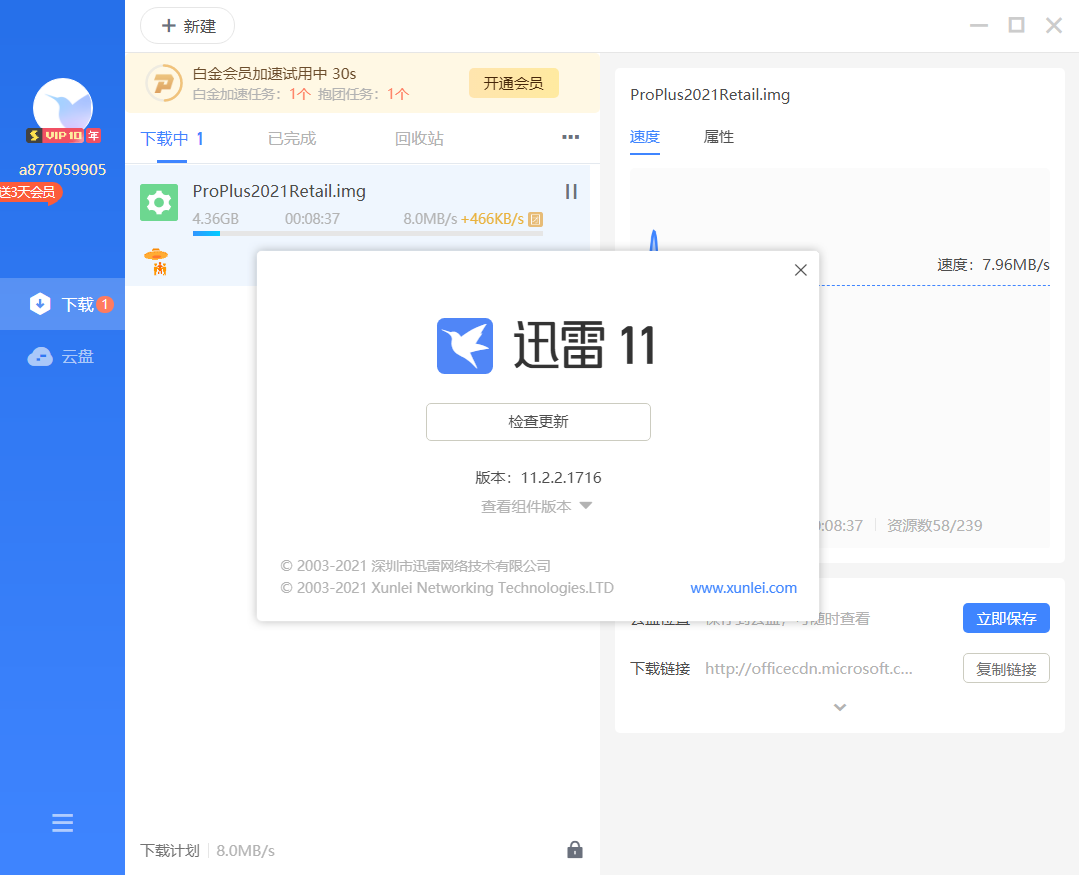Click the 下载计划 label

[x=170, y=851]
